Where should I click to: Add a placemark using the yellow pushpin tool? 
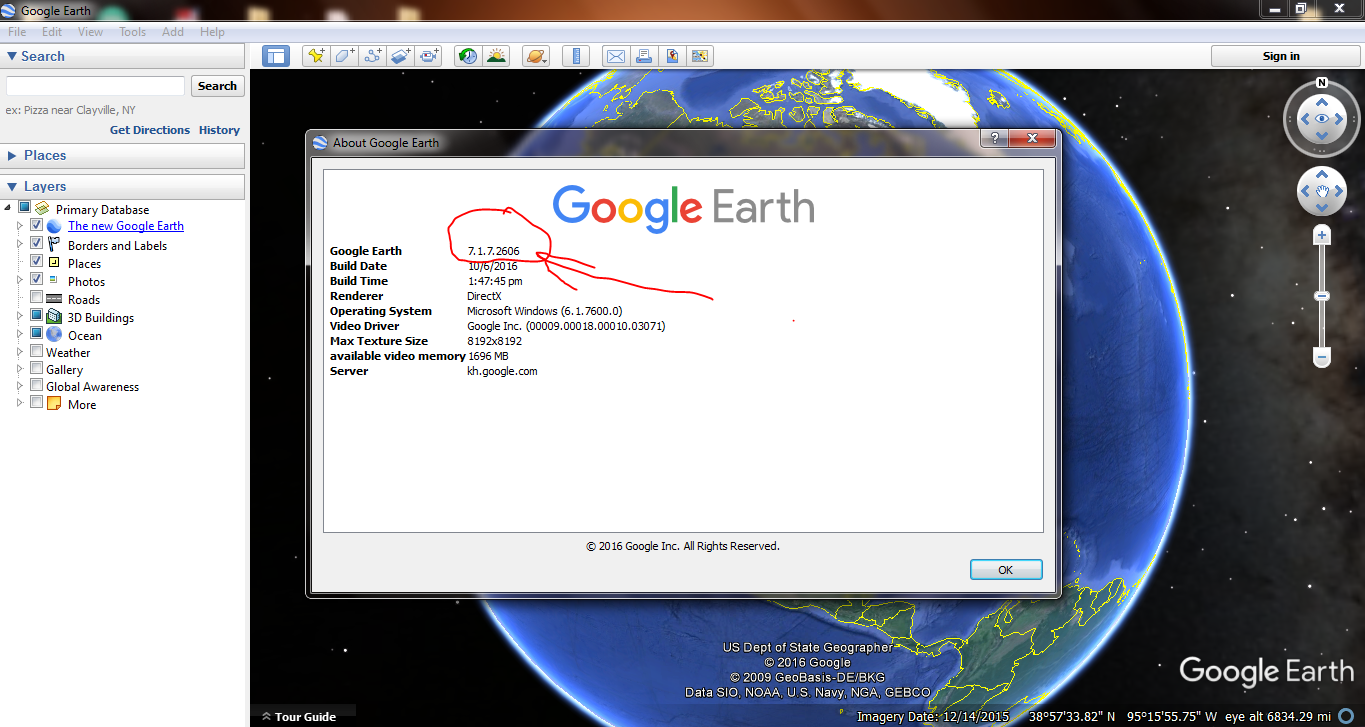(x=315, y=56)
